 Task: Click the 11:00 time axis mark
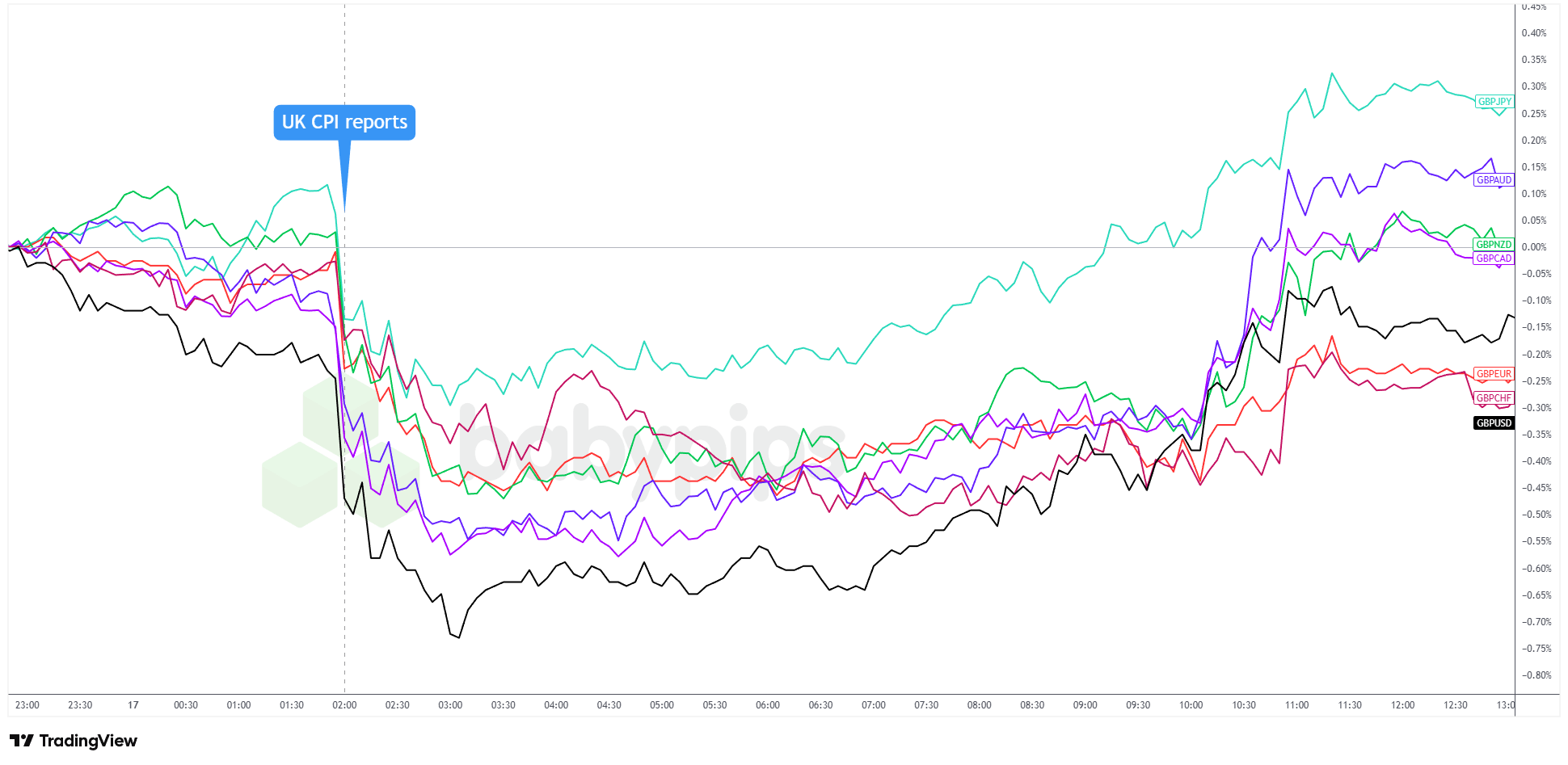pos(1296,705)
